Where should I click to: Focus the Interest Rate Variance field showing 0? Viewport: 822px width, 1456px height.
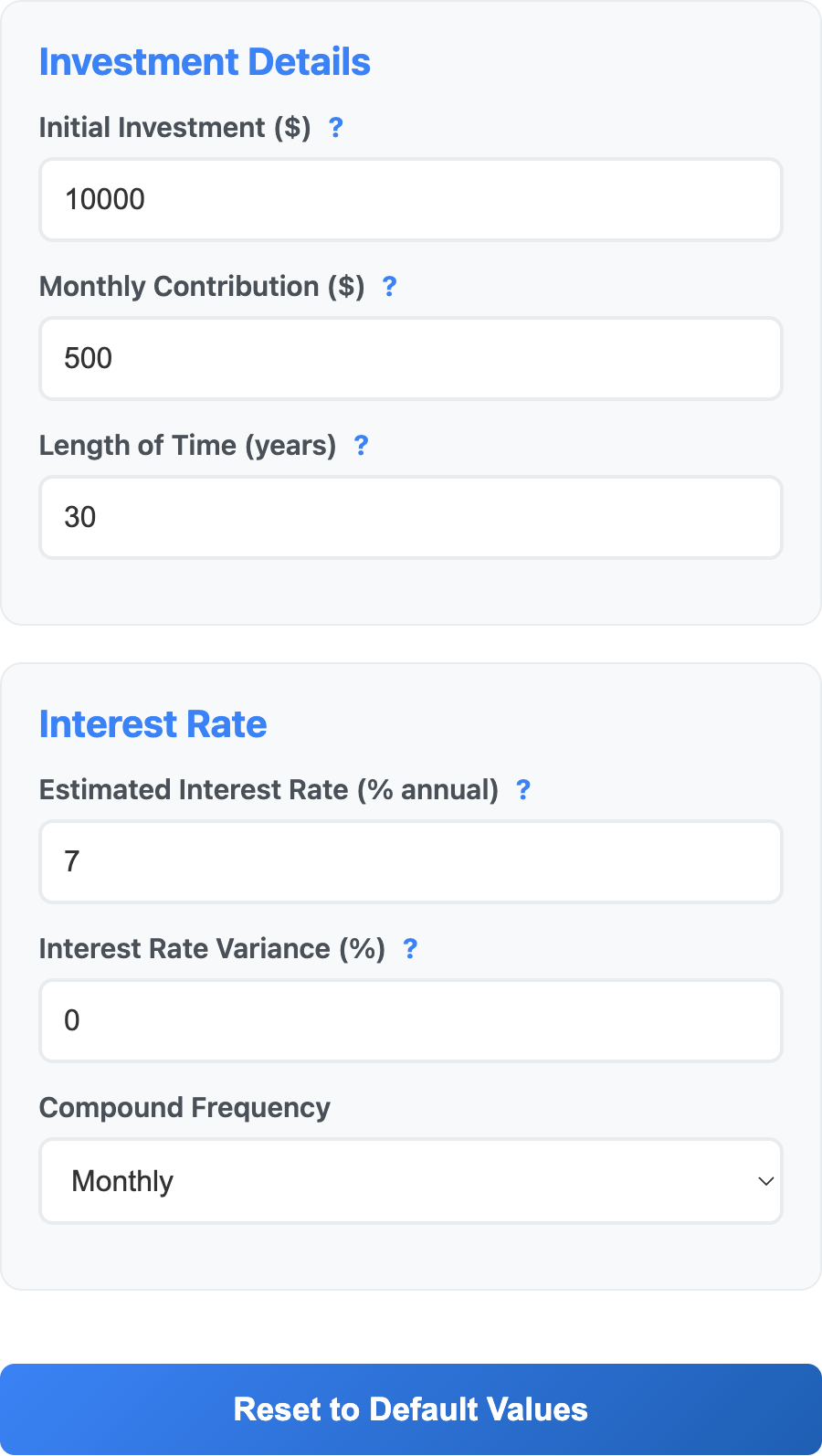coord(410,1020)
